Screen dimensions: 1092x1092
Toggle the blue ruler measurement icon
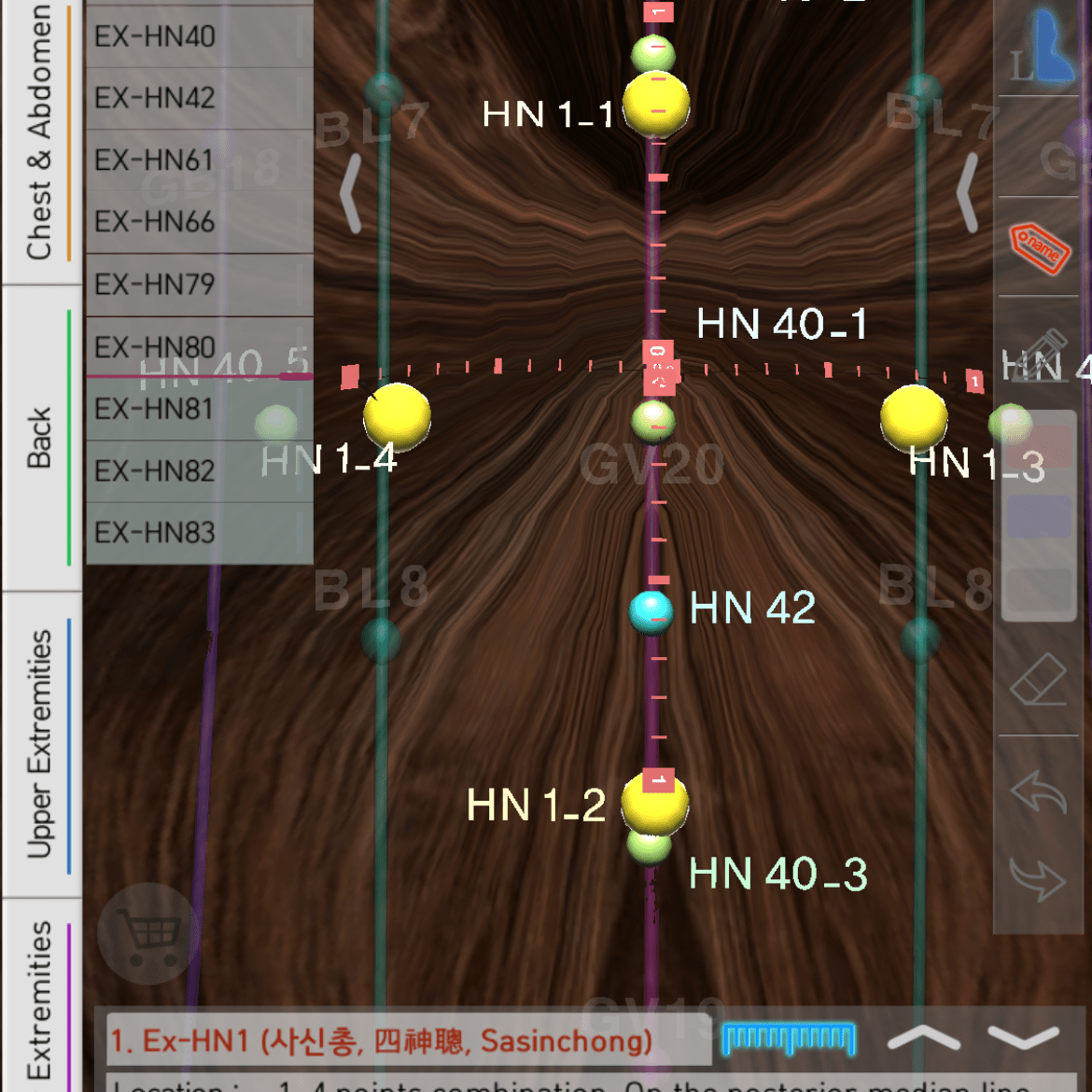point(790,1038)
